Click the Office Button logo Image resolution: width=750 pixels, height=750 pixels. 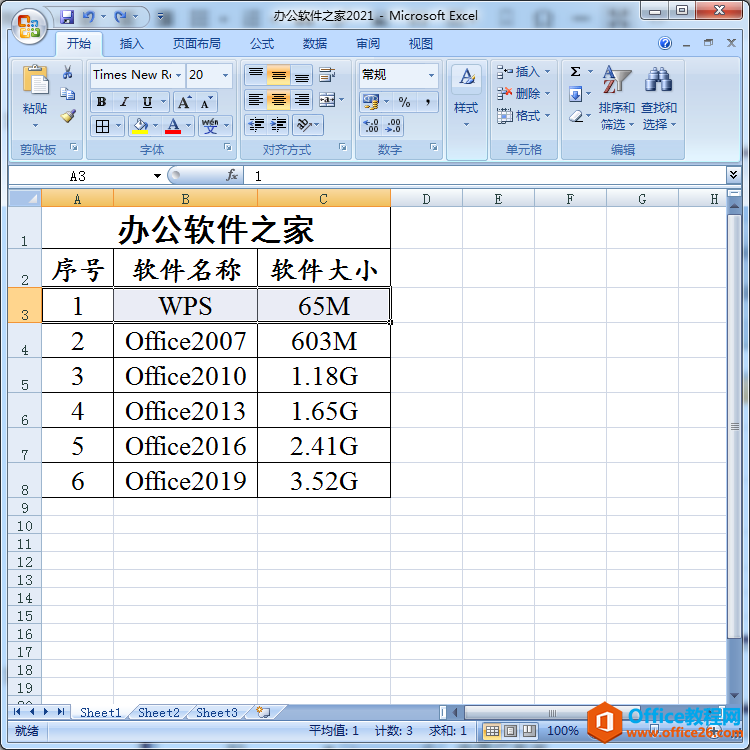pyautogui.click(x=29, y=27)
